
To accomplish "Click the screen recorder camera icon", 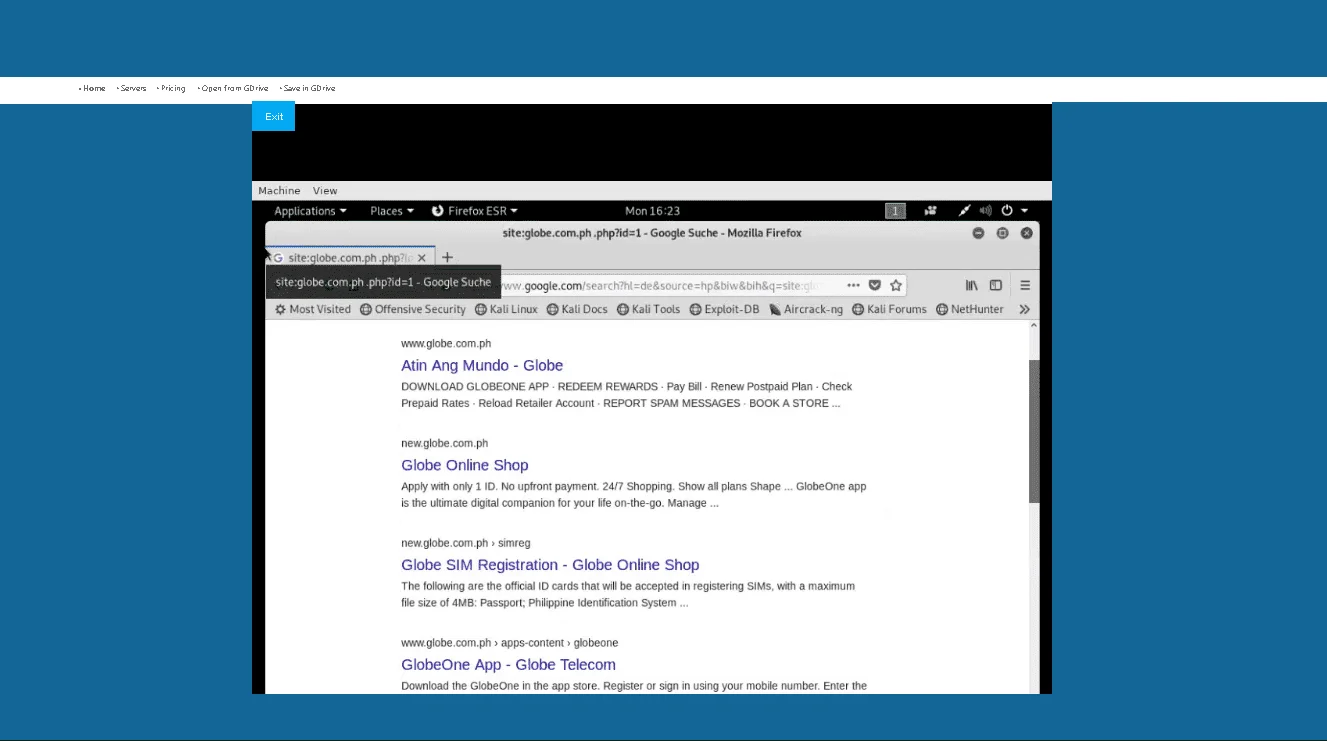I will [x=931, y=211].
